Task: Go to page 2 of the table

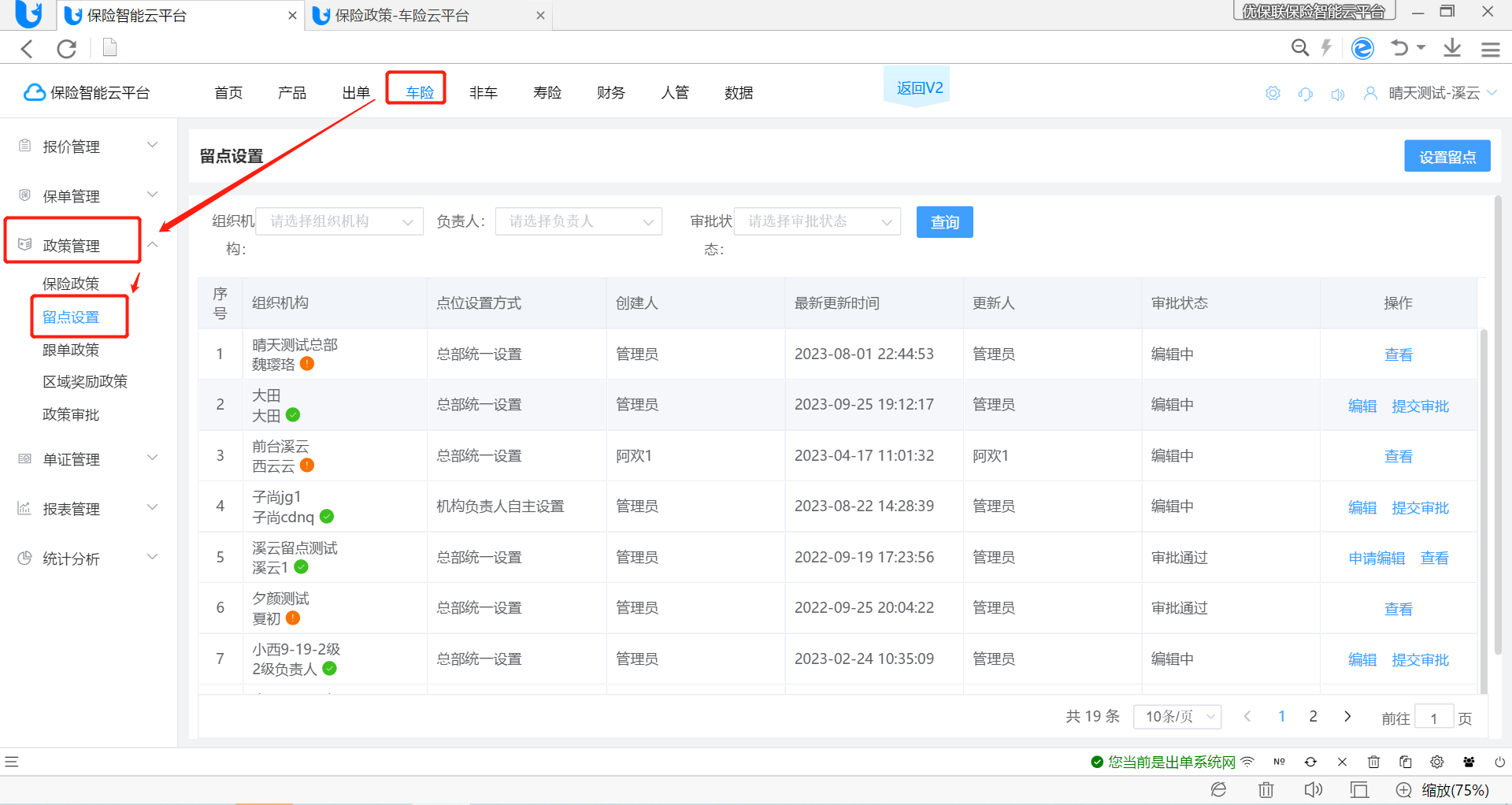Action: click(x=1313, y=716)
